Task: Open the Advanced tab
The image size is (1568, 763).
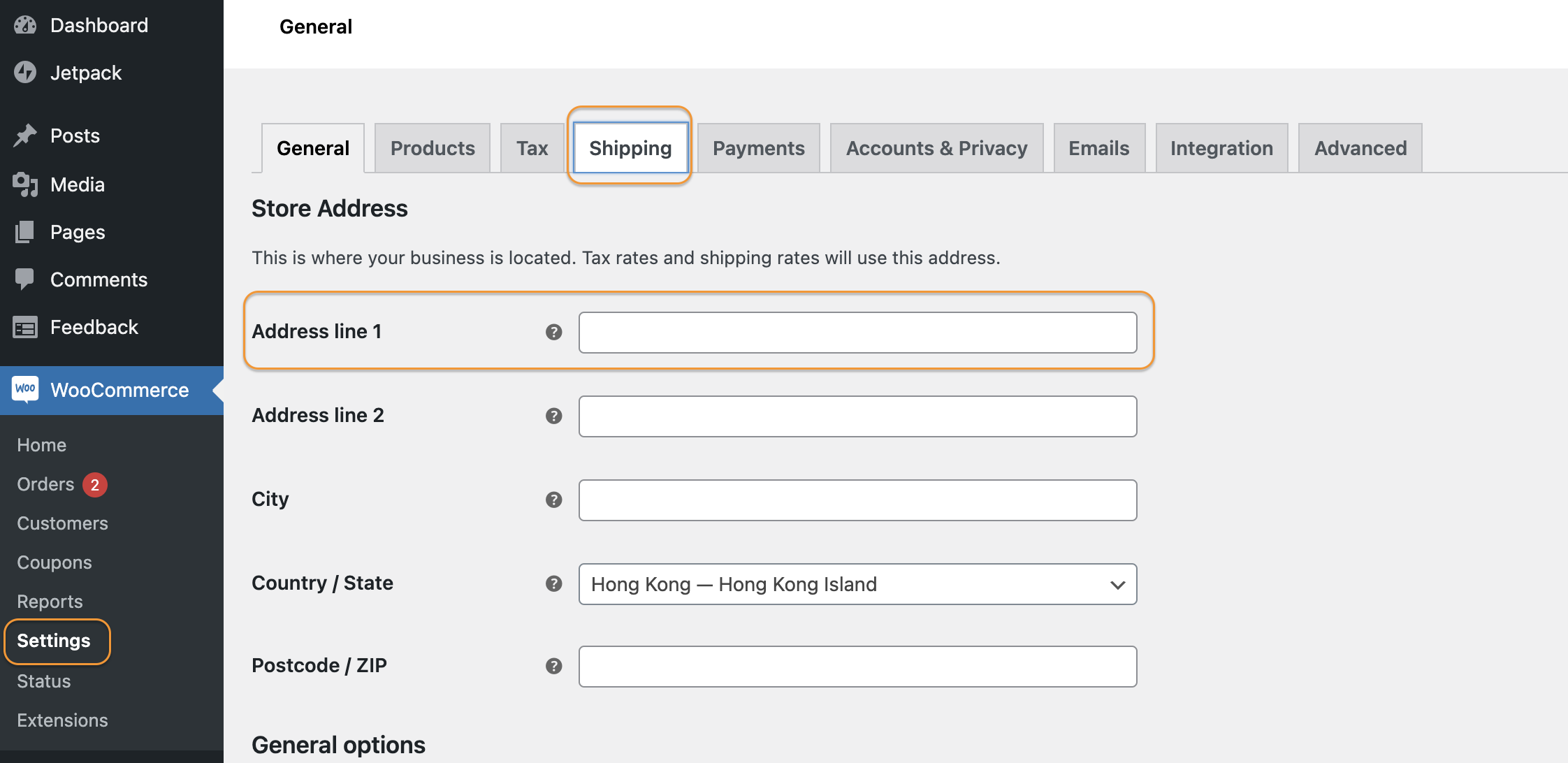Action: [x=1360, y=148]
